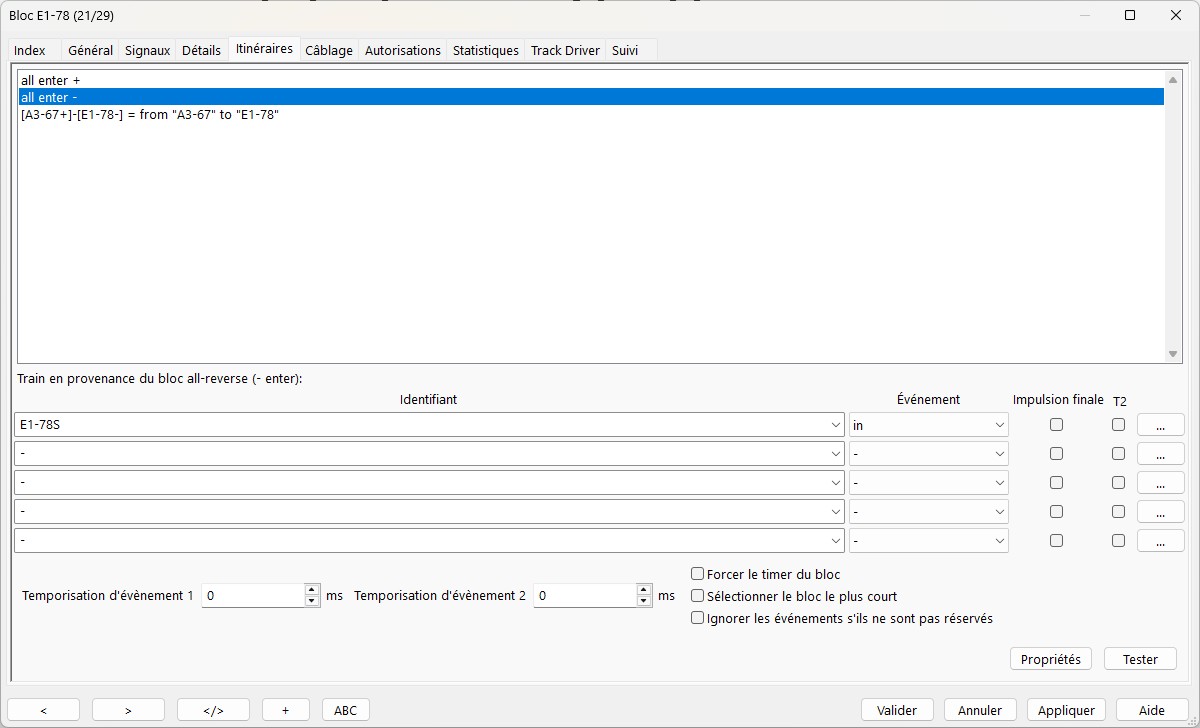Viewport: 1200px width, 728px height.
Task: Enable T2 checkbox in fifth row
Action: (1118, 541)
